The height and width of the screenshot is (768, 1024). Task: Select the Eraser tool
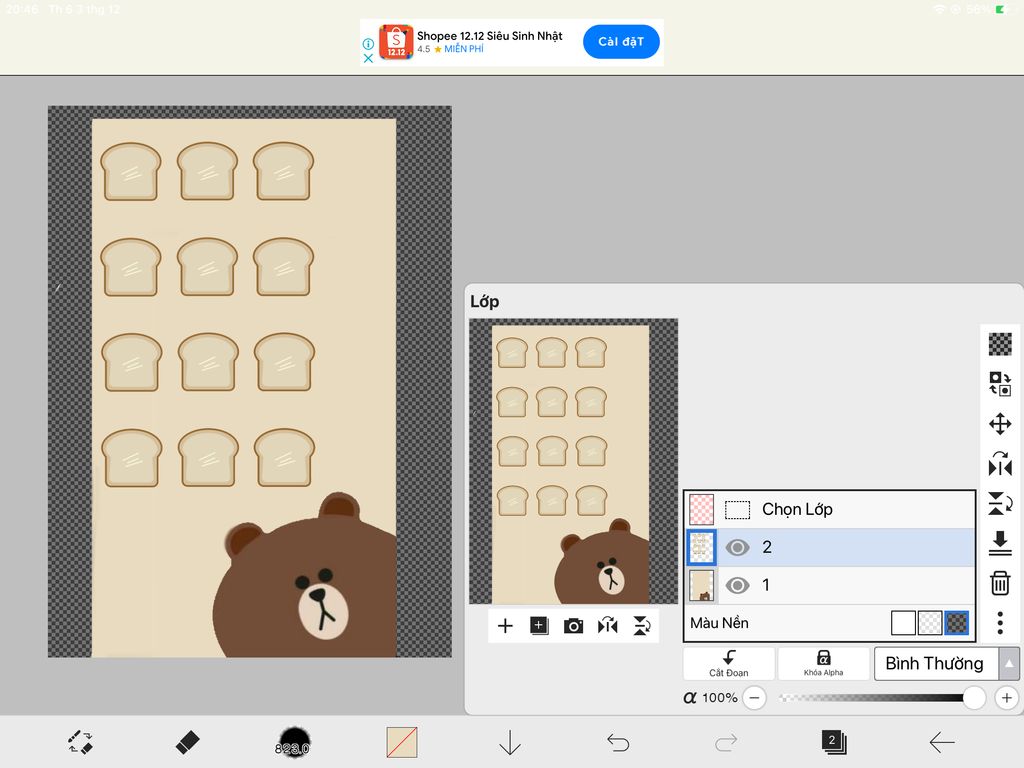(187, 743)
